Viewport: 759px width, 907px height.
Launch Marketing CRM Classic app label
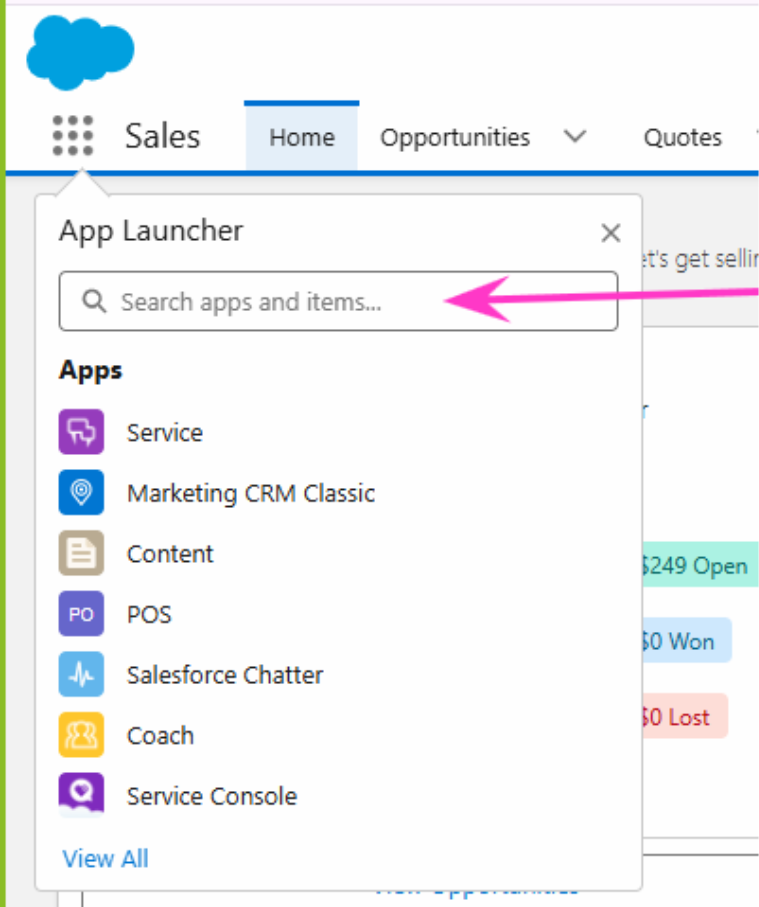[251, 493]
